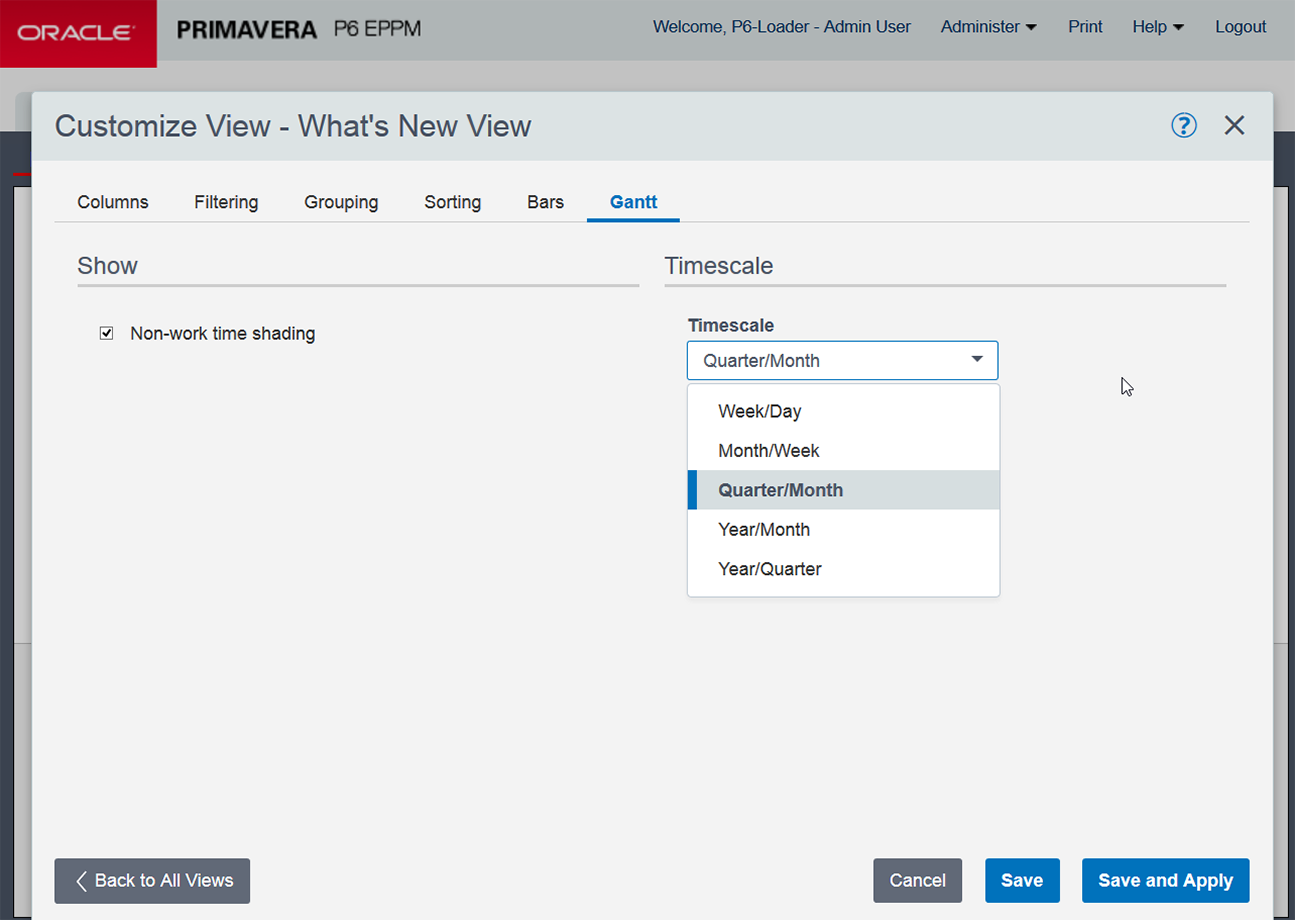Switch to the Columns tab
The image size is (1295, 920).
(113, 202)
